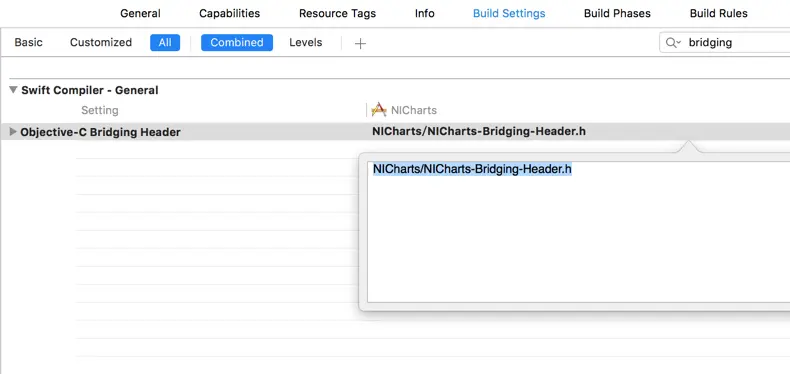
Task: Click the plus add setting button
Action: point(360,43)
